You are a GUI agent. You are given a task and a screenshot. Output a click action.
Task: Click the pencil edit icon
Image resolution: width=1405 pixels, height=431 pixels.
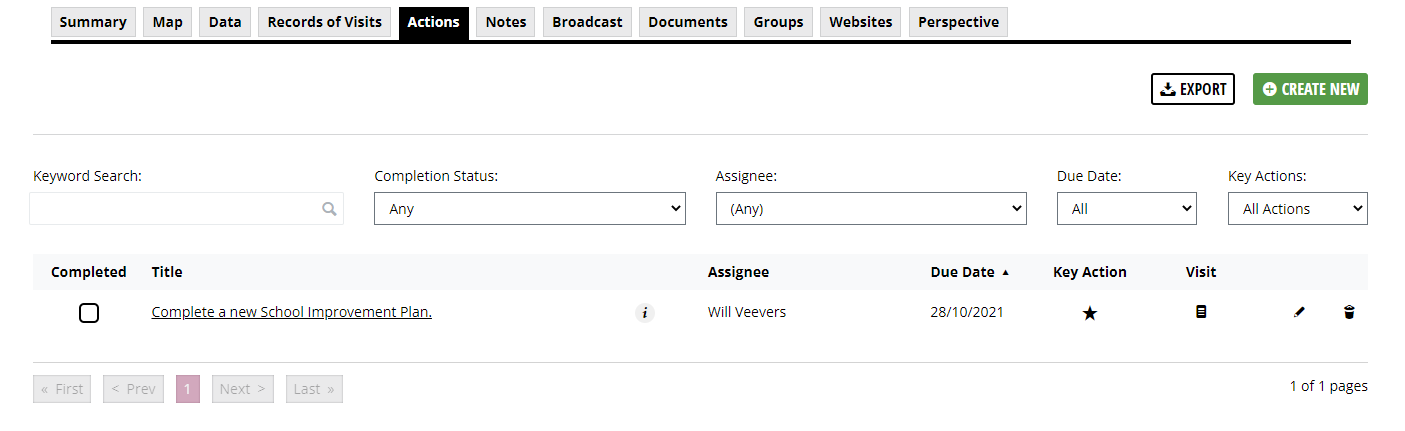[x=1299, y=312]
